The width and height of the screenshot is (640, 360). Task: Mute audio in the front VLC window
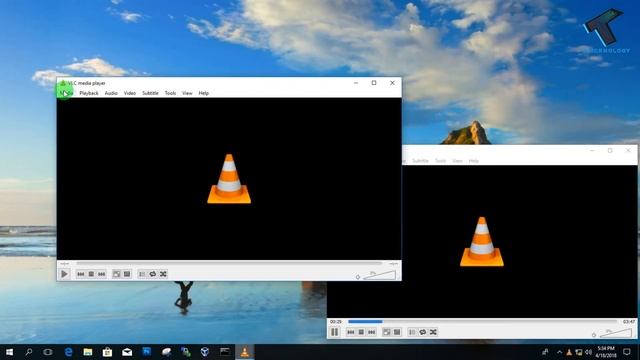(x=358, y=277)
